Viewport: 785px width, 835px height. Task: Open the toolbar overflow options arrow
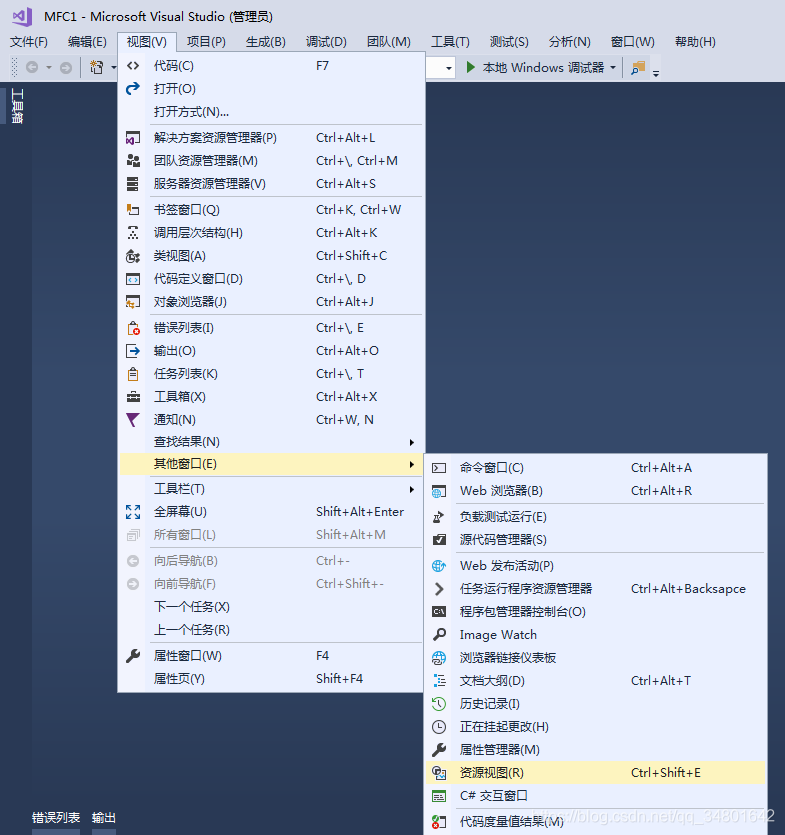[656, 73]
